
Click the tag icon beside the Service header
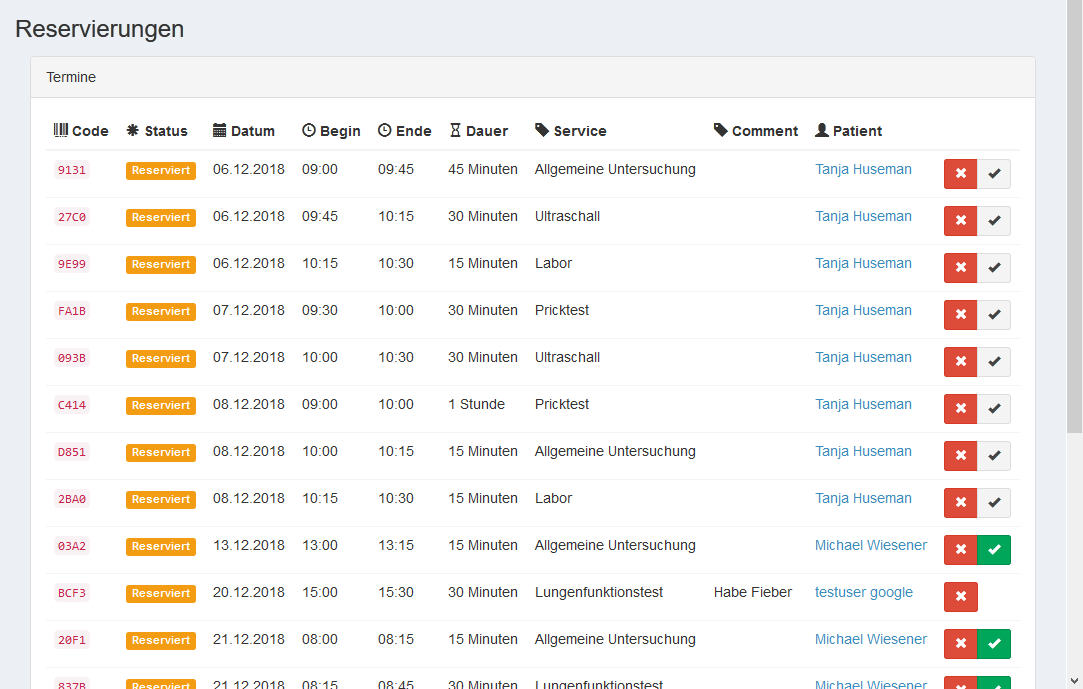coord(540,130)
